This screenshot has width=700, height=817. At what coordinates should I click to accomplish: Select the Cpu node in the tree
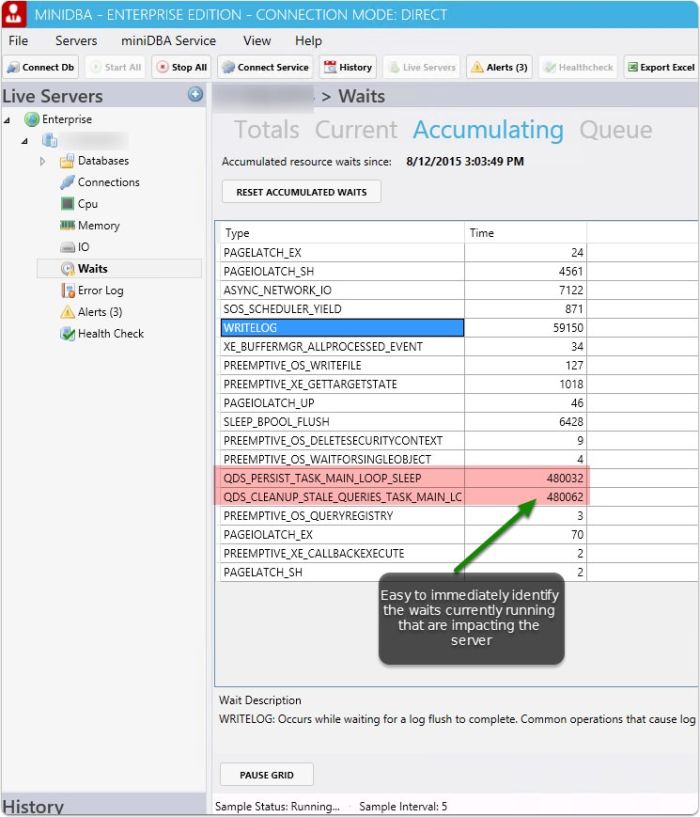pos(87,204)
